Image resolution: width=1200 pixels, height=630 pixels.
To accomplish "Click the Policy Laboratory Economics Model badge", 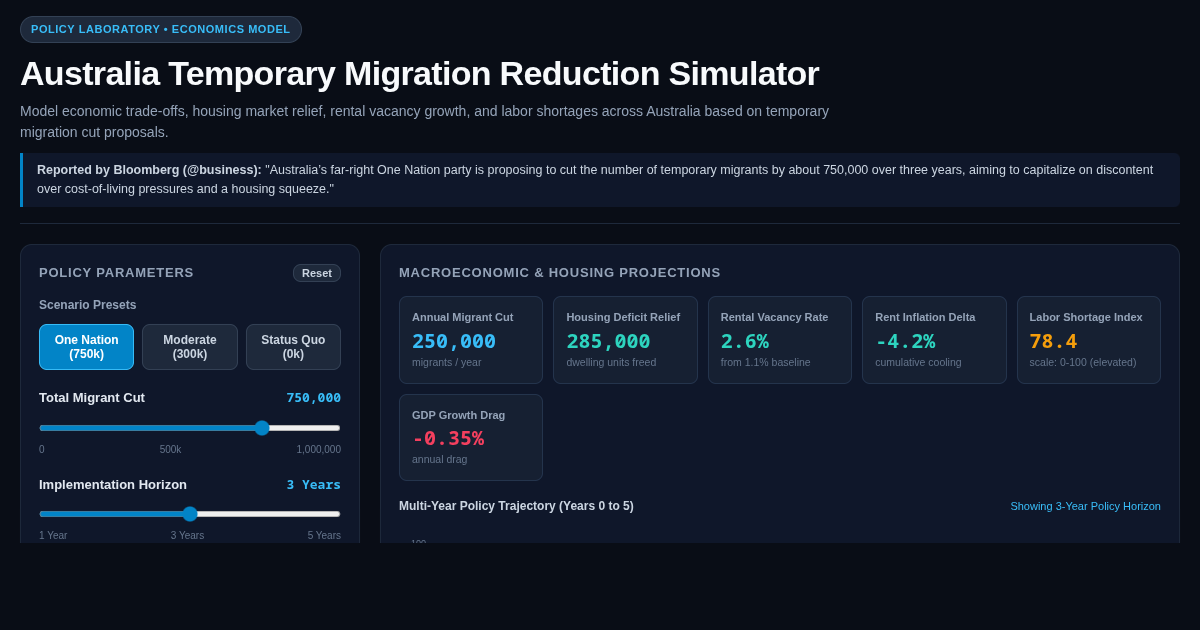I will 161,29.
